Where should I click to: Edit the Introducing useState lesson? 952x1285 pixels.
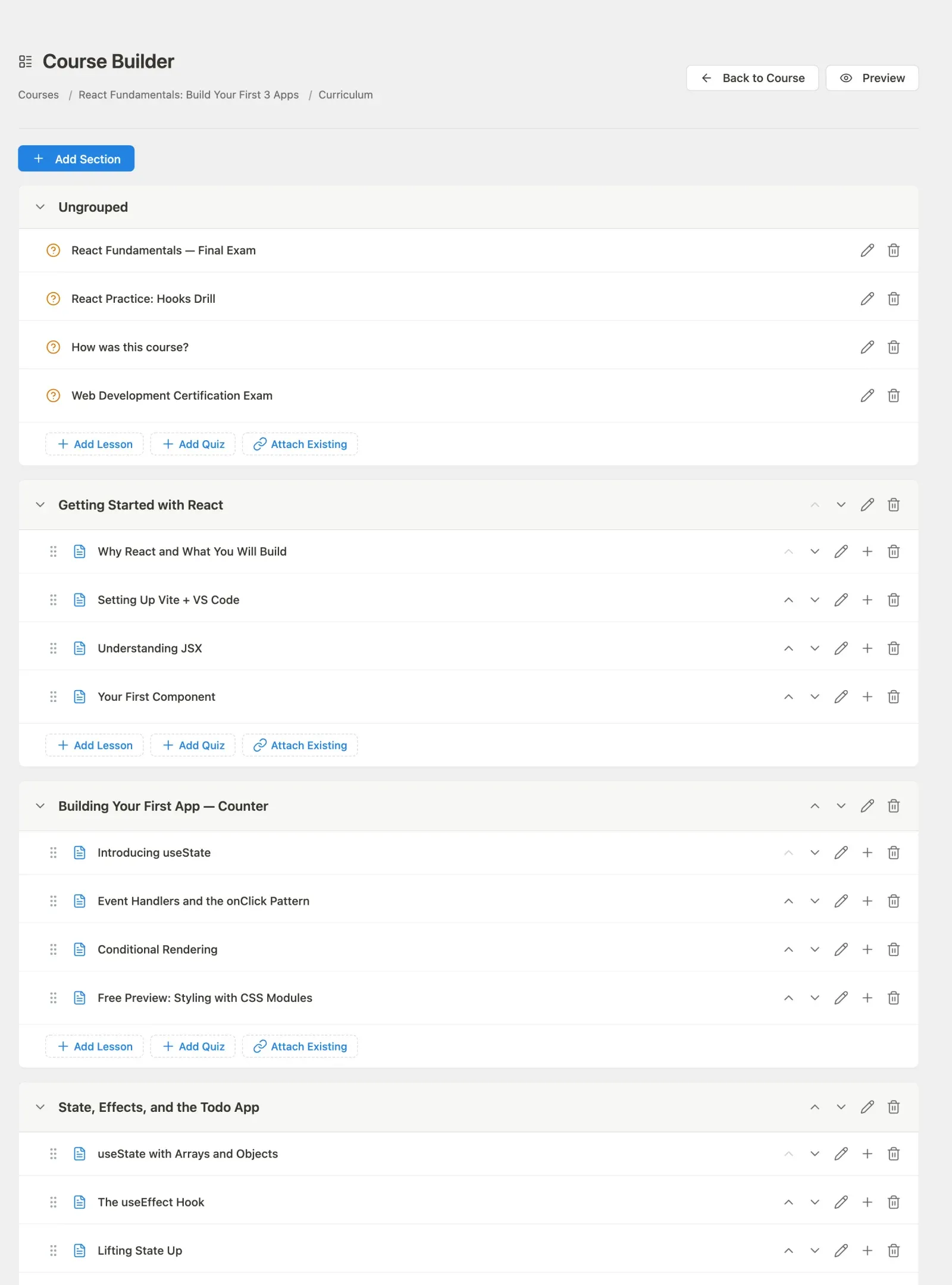(841, 853)
